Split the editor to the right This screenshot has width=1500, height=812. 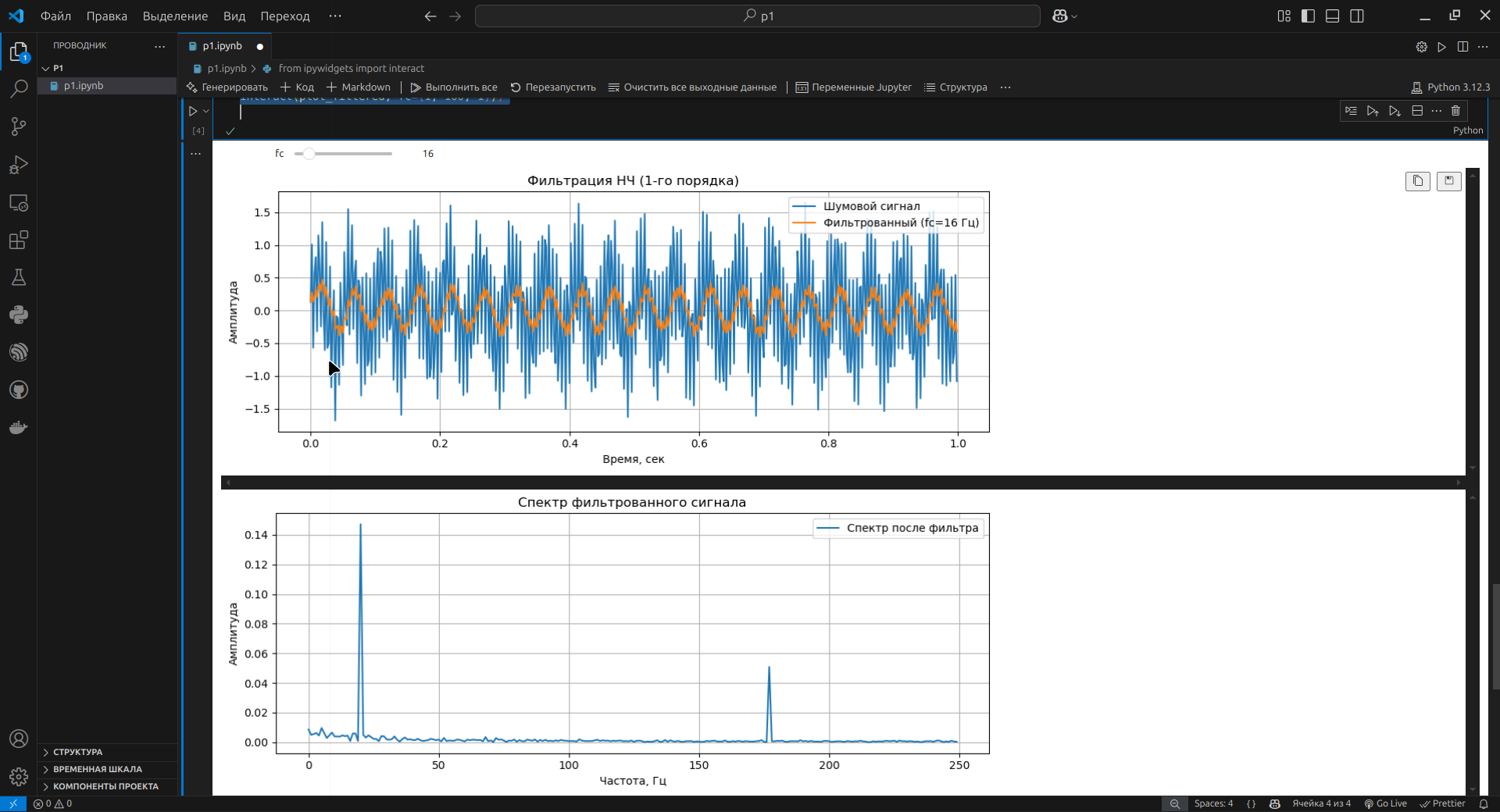[x=1462, y=47]
